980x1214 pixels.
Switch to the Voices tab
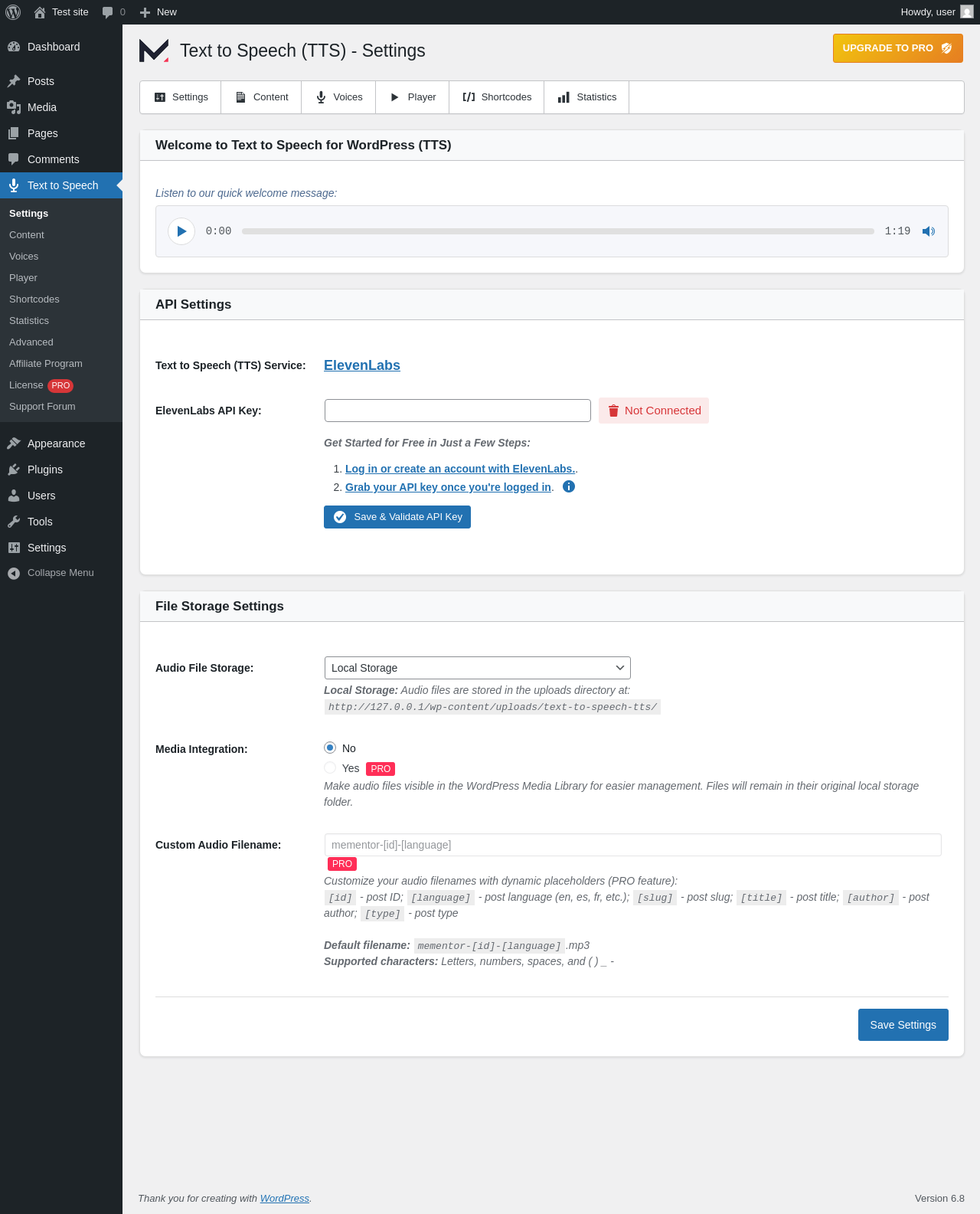338,97
